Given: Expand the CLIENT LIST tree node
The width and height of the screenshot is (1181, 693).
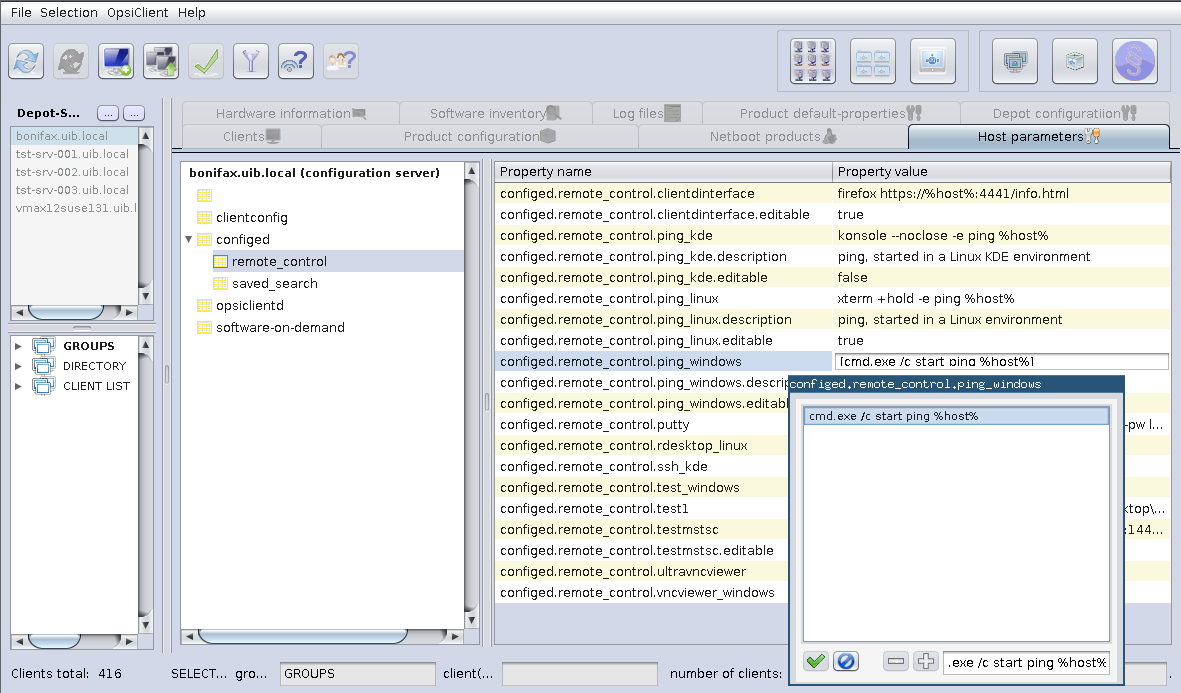Looking at the screenshot, I should coord(18,386).
